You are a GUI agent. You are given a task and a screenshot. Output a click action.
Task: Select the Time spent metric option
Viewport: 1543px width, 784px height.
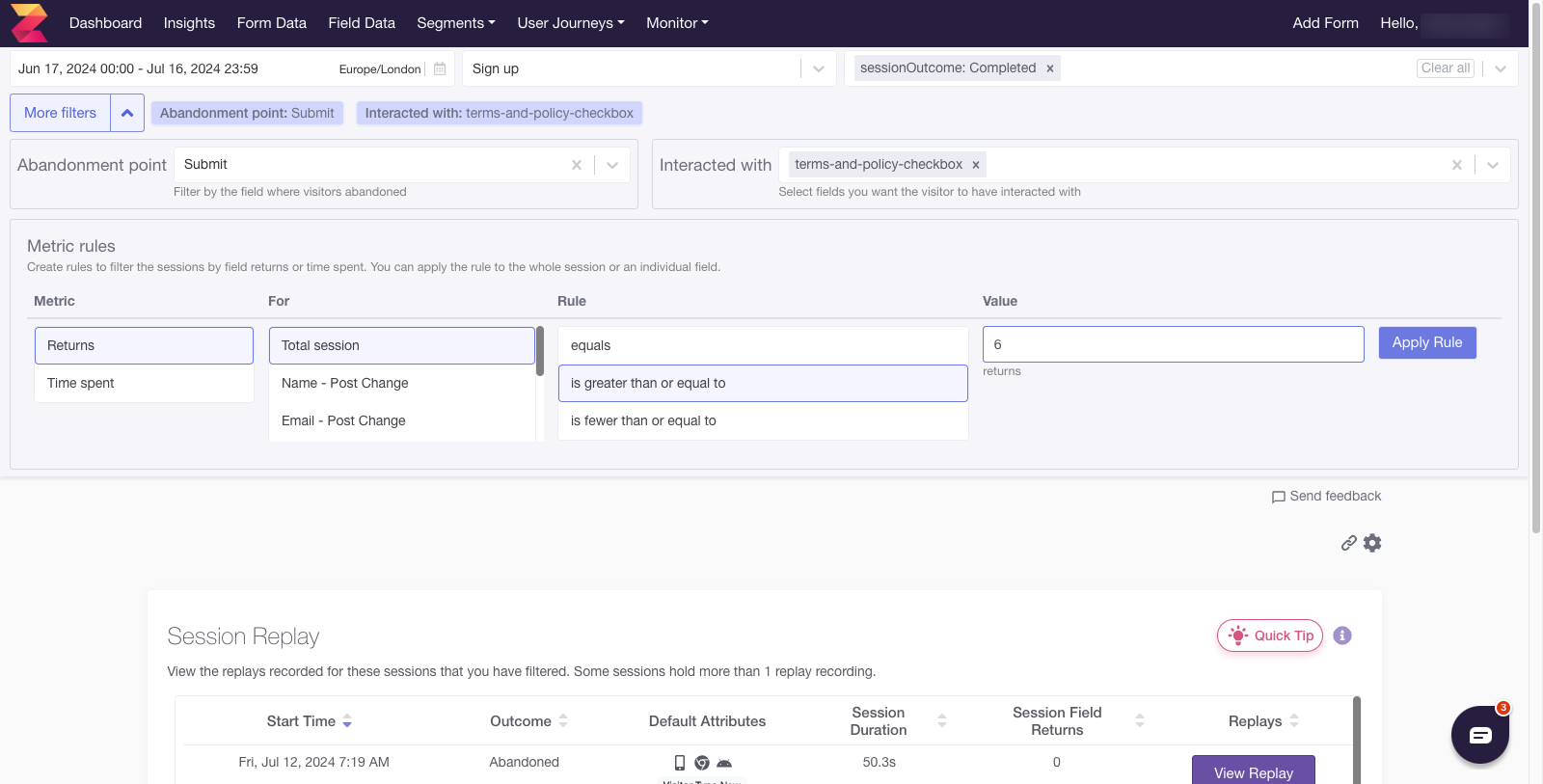point(144,383)
